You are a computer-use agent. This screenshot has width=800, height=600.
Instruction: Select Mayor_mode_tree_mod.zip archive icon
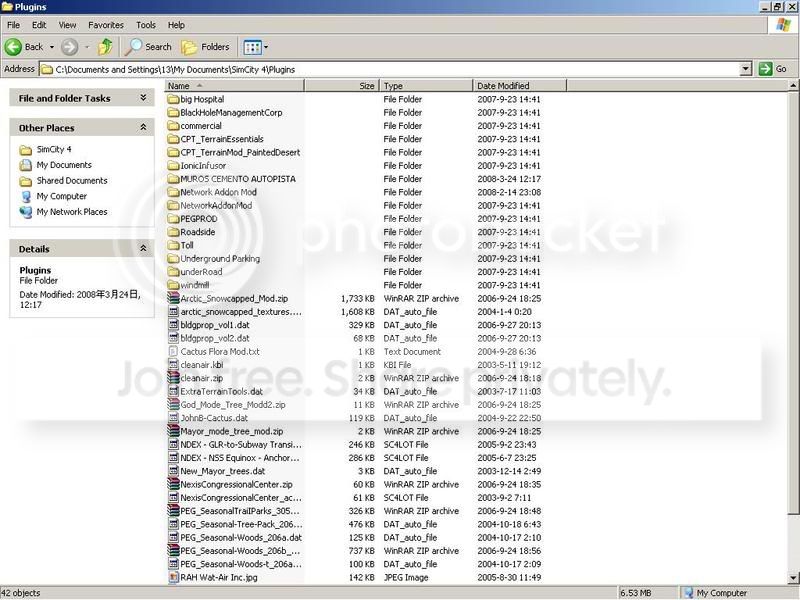pyautogui.click(x=173, y=431)
